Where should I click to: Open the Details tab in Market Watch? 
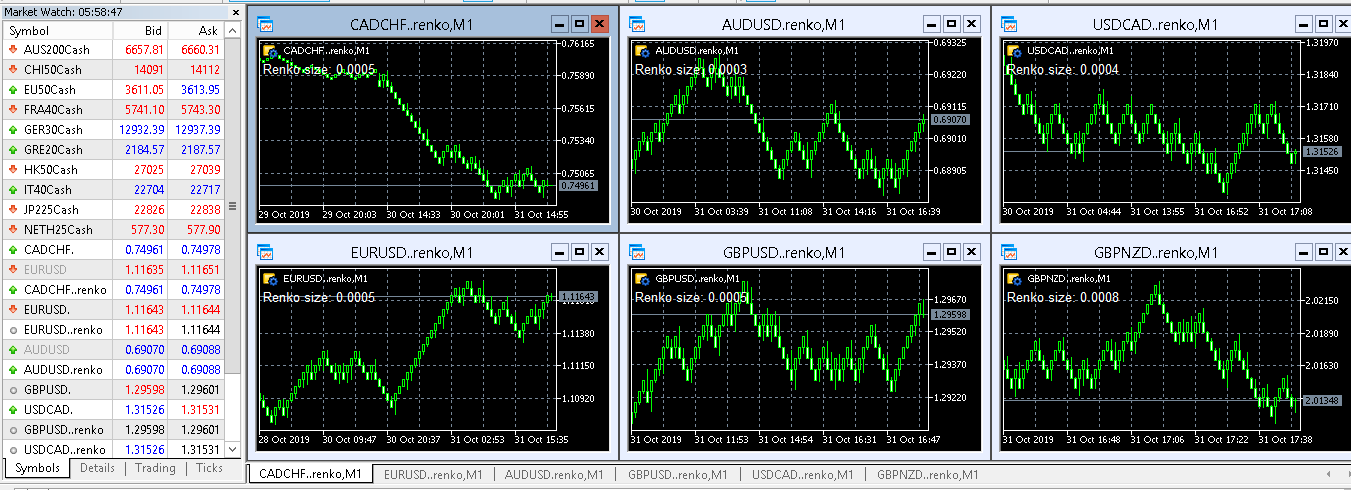click(97, 468)
